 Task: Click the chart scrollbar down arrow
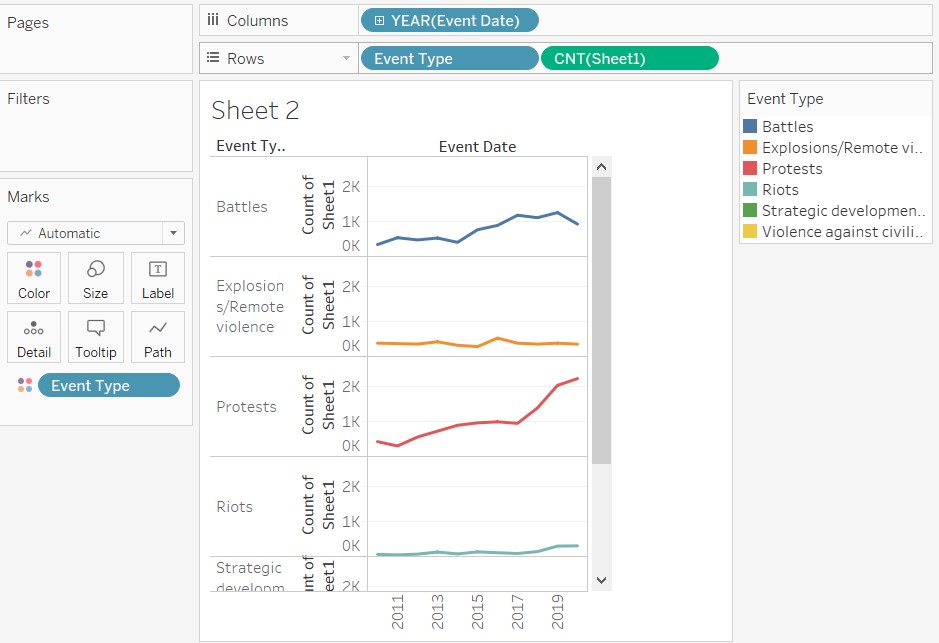(601, 580)
